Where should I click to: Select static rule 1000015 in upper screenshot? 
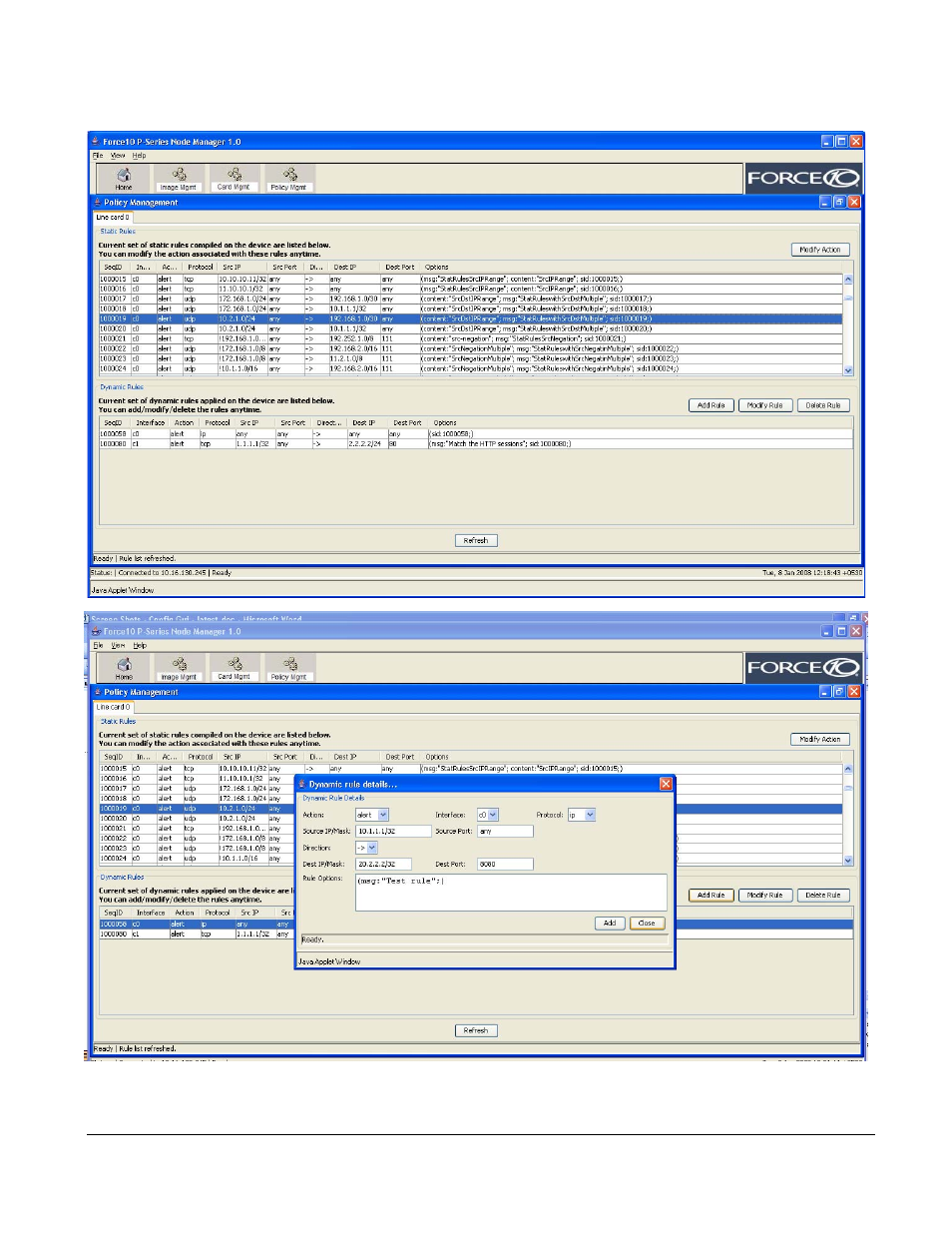pos(470,279)
